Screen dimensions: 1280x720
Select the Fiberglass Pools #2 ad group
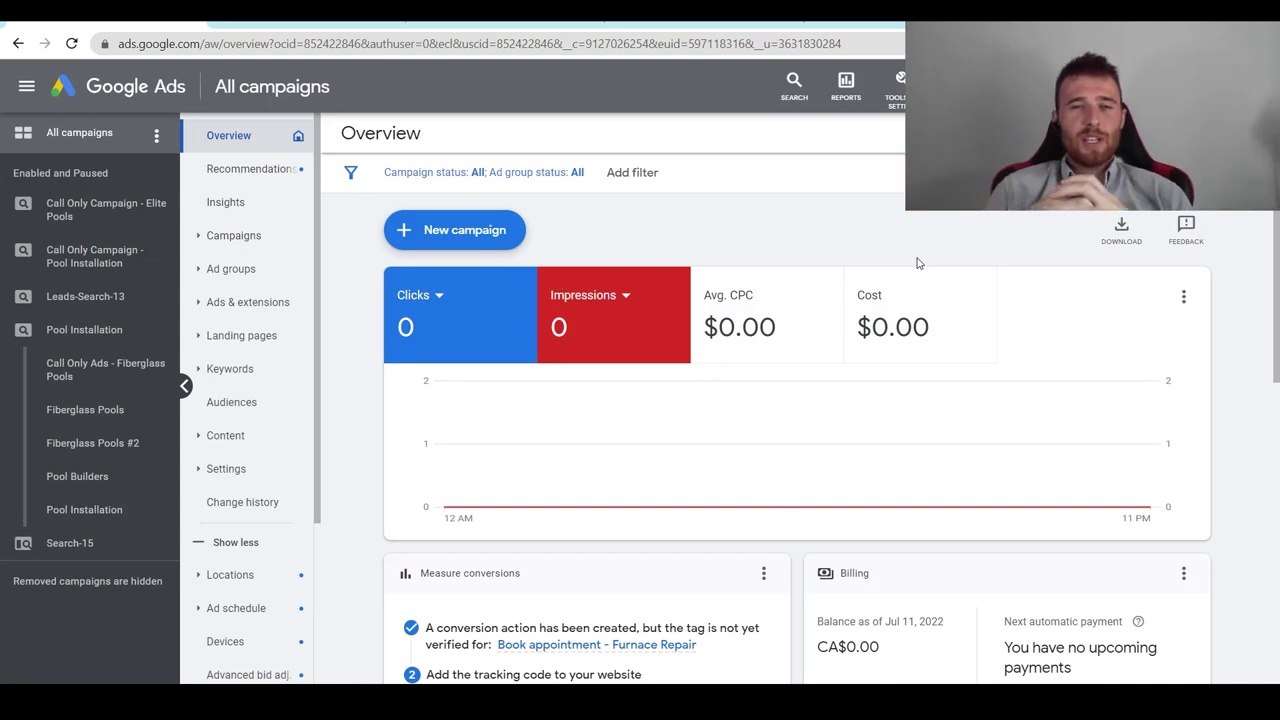point(92,443)
